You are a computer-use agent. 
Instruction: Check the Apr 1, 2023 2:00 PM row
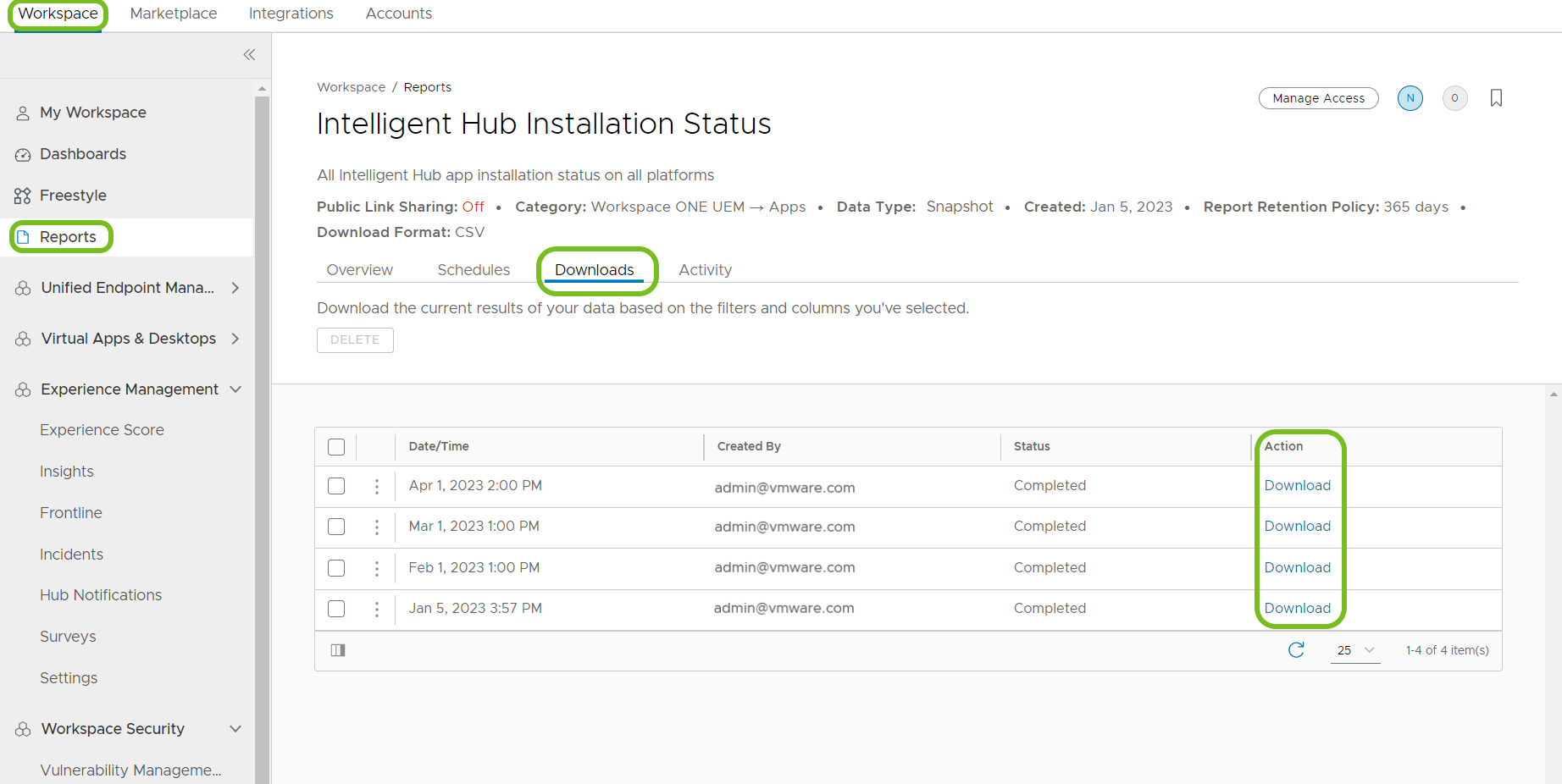point(336,486)
